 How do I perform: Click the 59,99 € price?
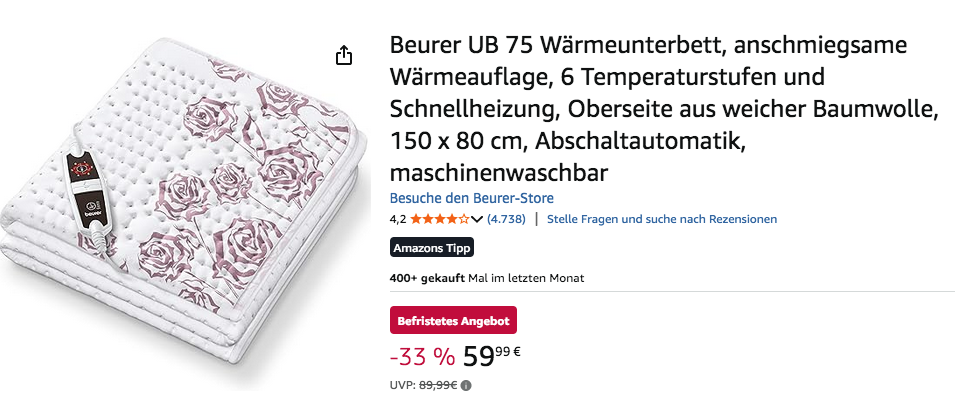pyautogui.click(x=492, y=357)
